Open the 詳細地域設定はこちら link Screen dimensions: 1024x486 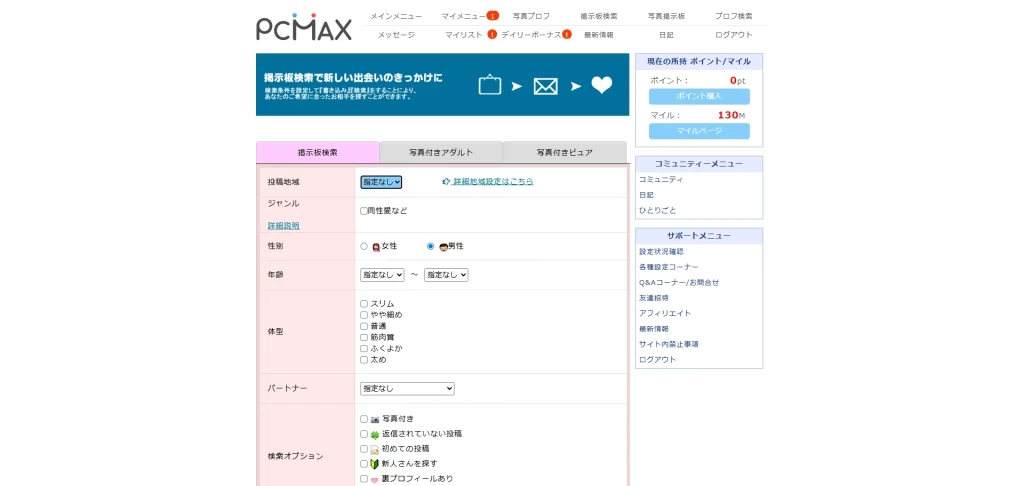pos(493,182)
